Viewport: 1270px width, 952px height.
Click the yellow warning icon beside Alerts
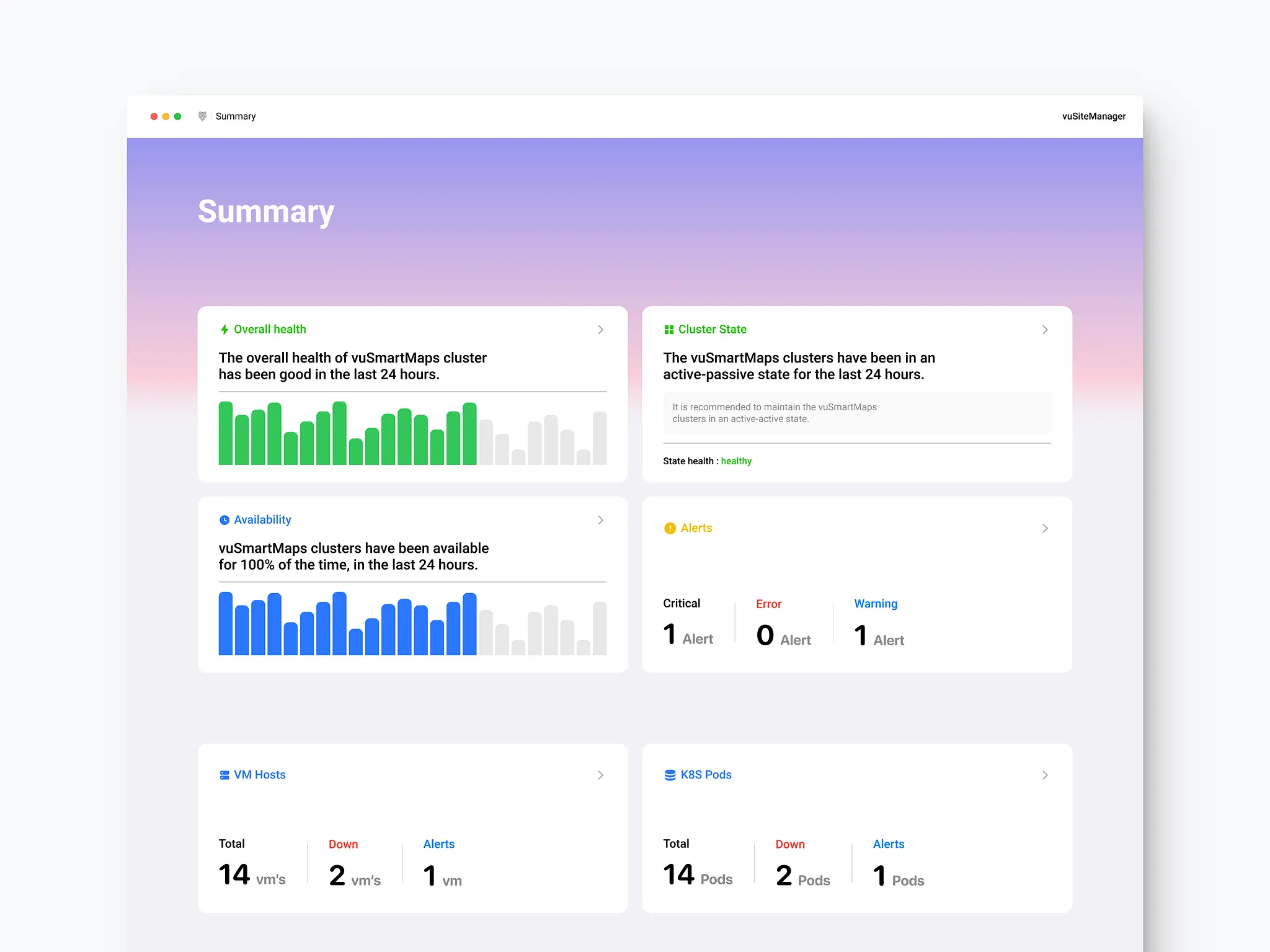point(670,528)
